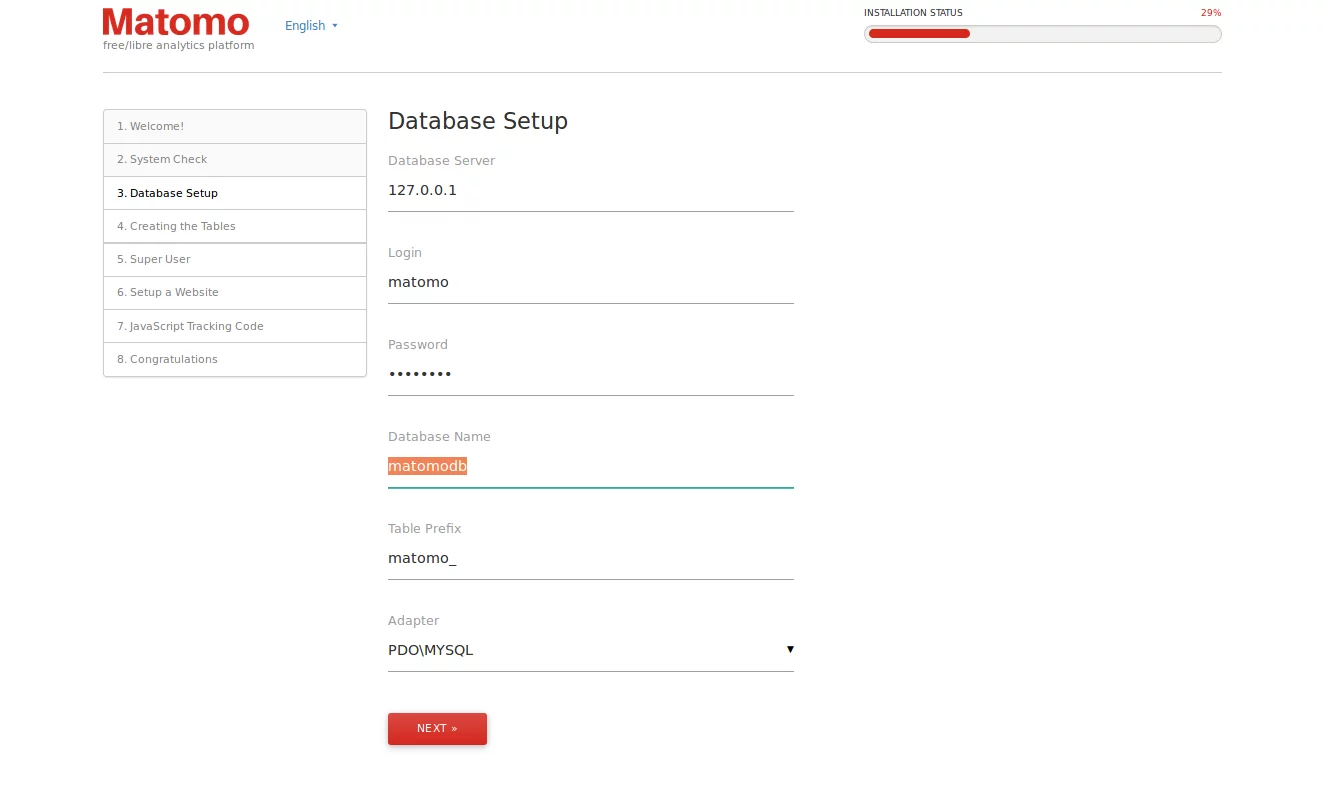This screenshot has height=795, width=1329.
Task: Focus the Table Prefix field
Action: click(x=590, y=559)
